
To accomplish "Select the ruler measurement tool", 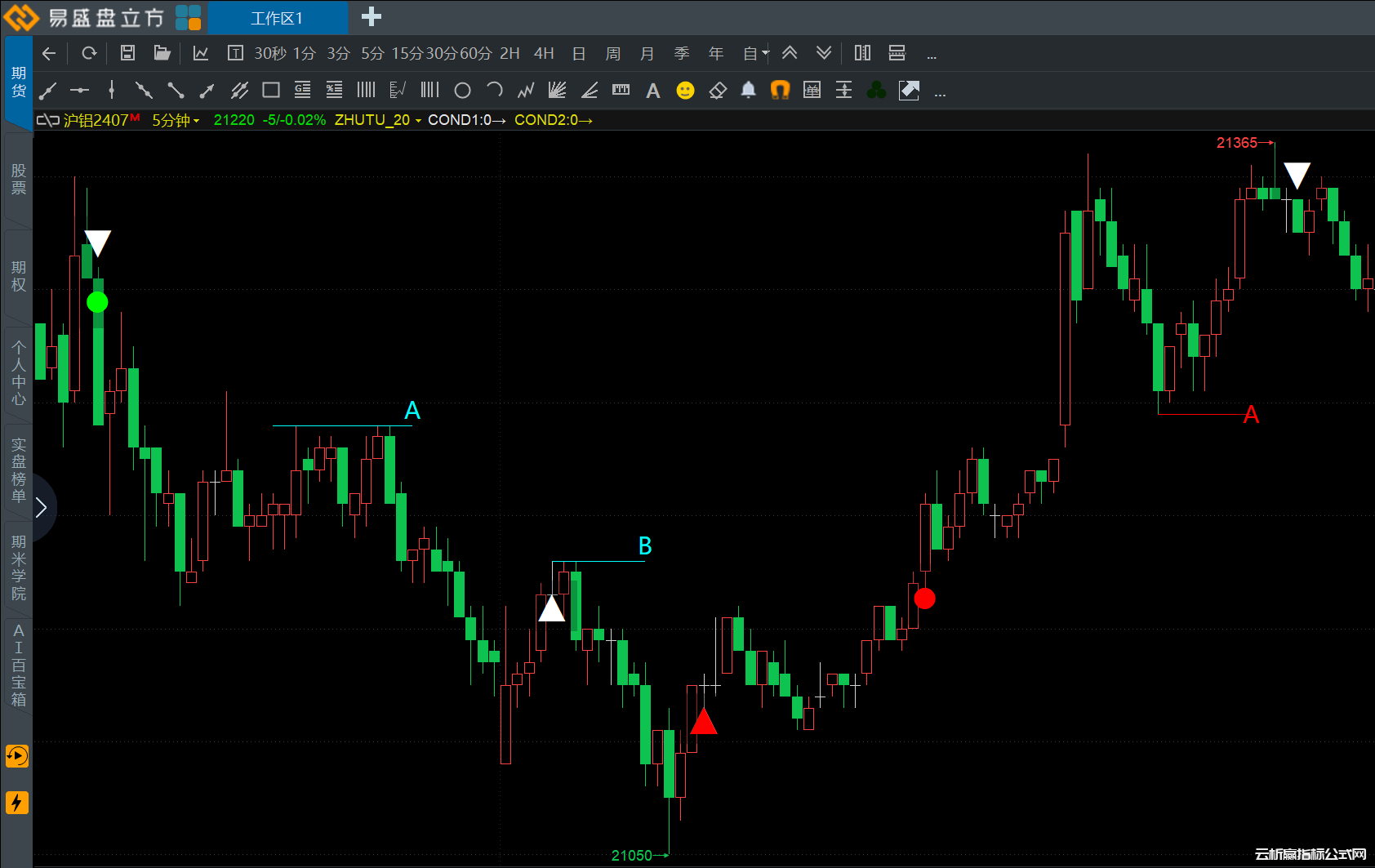I will point(621,90).
